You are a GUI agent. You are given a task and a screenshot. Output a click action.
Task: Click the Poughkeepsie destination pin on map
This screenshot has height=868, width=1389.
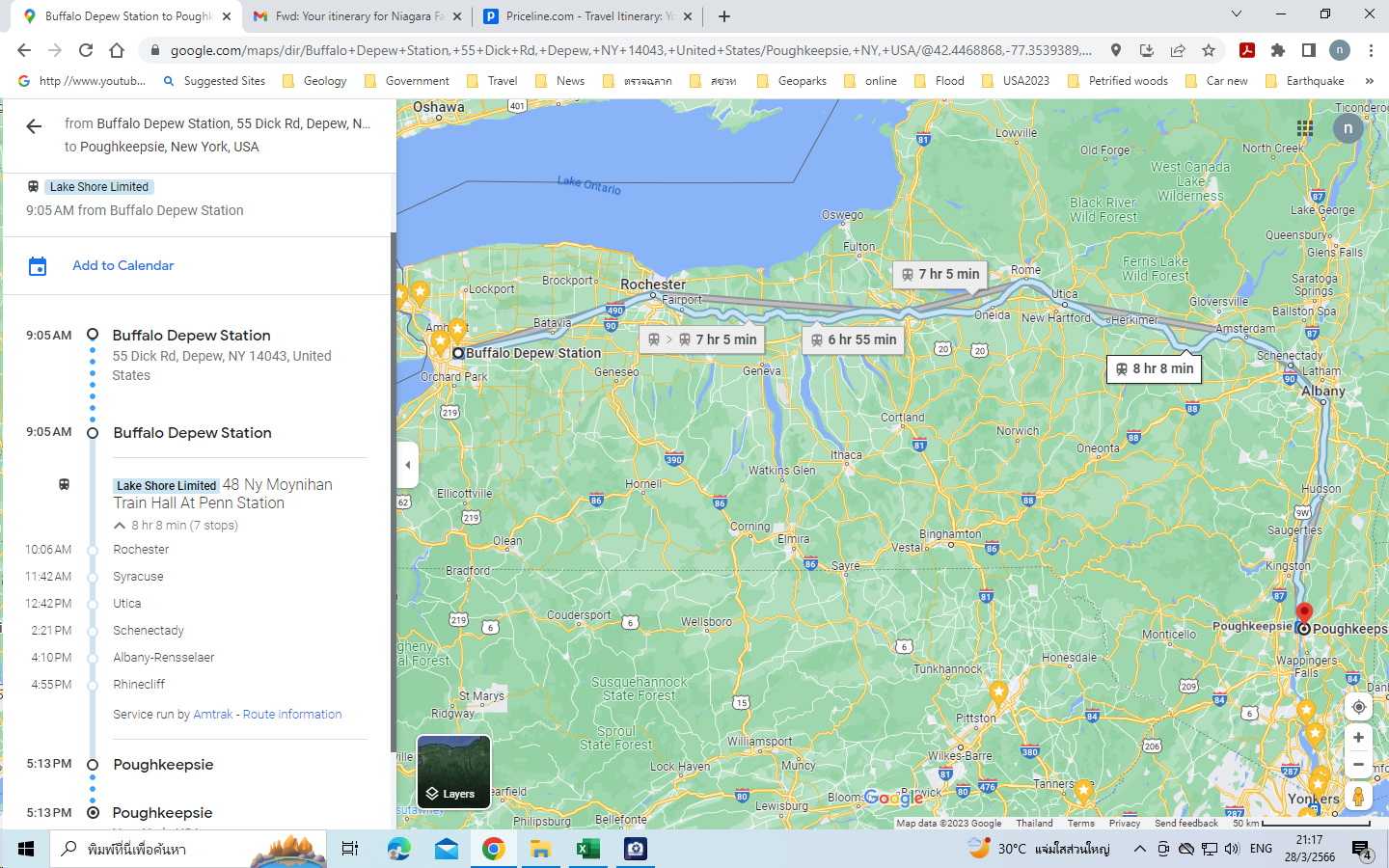tap(1304, 613)
